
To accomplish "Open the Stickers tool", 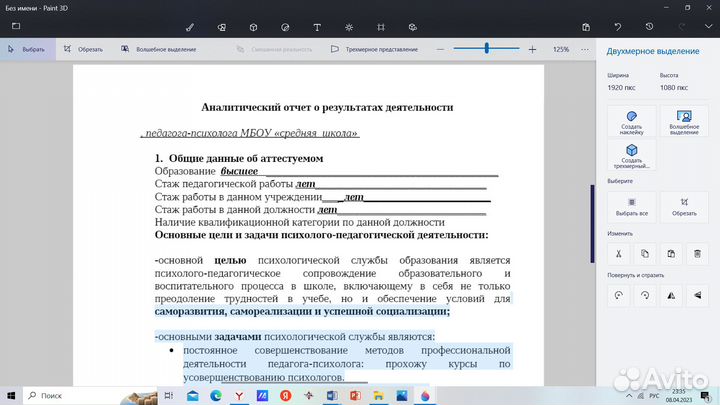I will [285, 27].
